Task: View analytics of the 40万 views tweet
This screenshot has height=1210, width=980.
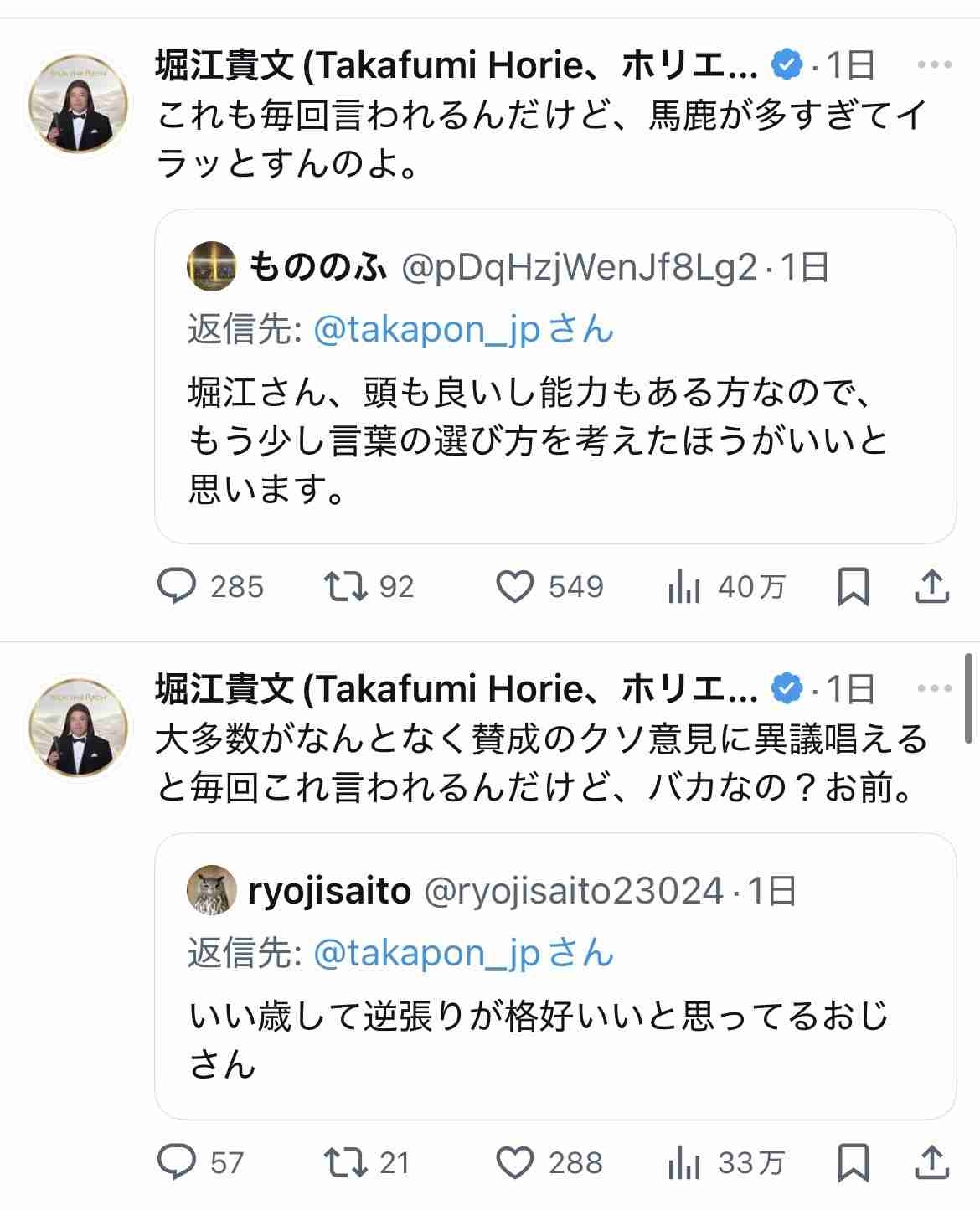Action: 684,586
